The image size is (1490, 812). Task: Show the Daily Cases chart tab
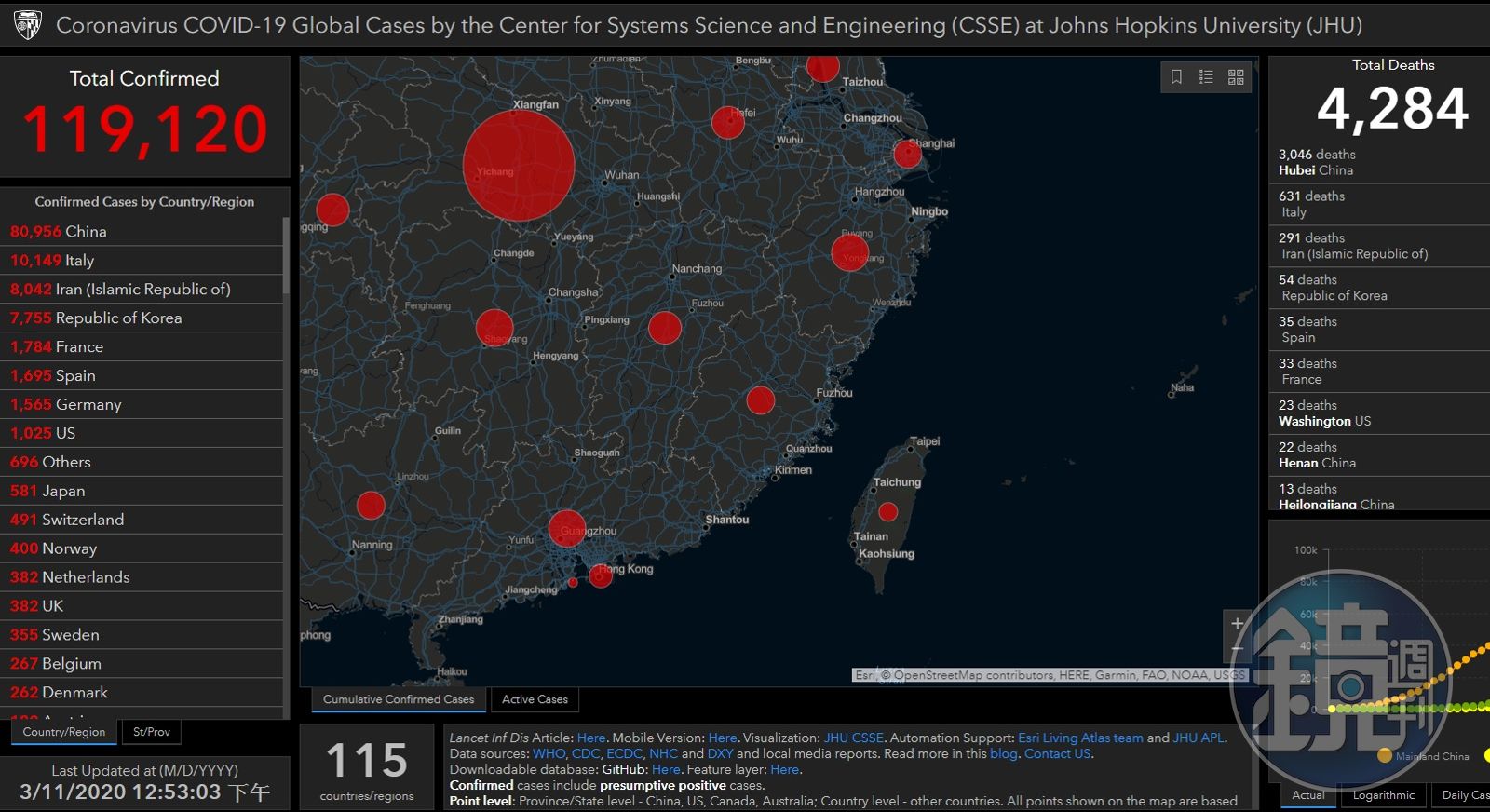coord(1464,795)
